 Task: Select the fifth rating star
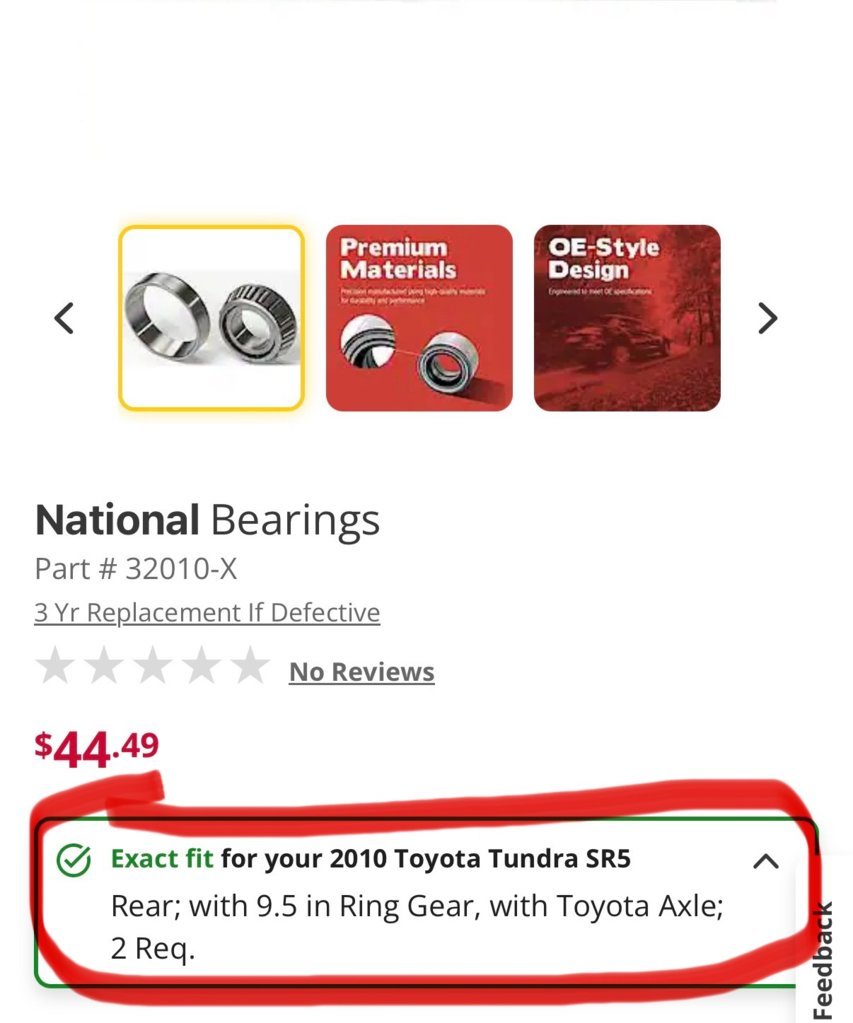coord(251,665)
